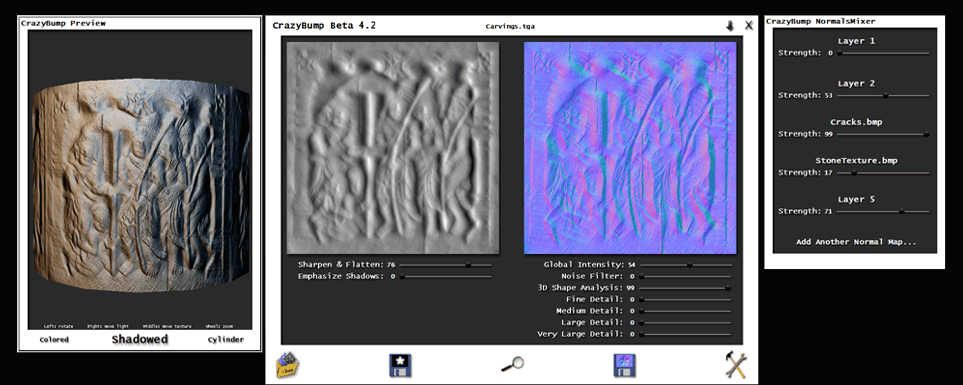963x385 pixels.
Task: Select the Cracks.bmp layer name
Action: point(856,122)
